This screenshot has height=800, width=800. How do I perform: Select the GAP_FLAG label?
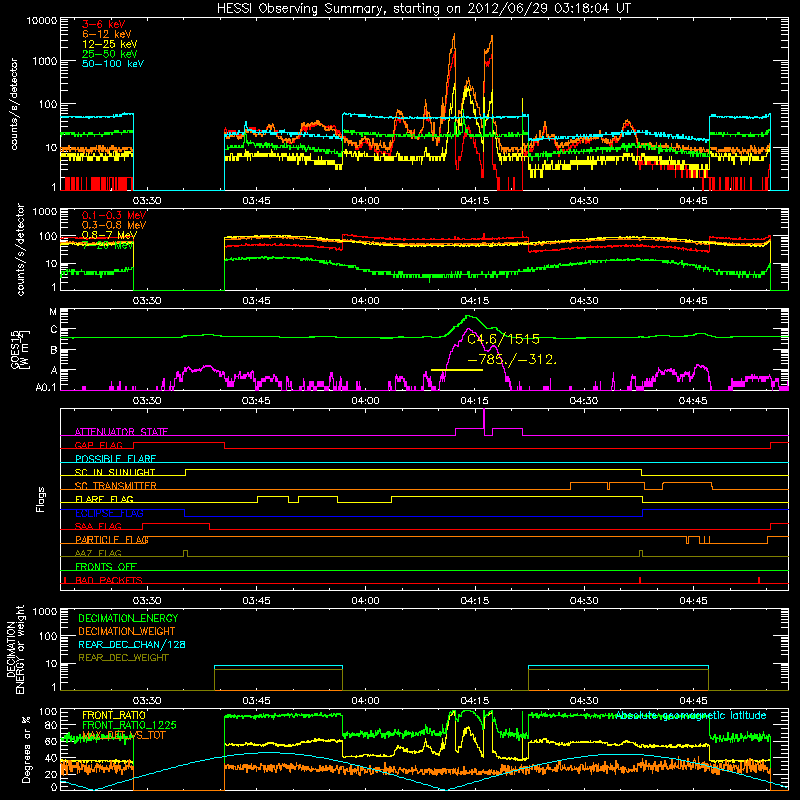98,445
